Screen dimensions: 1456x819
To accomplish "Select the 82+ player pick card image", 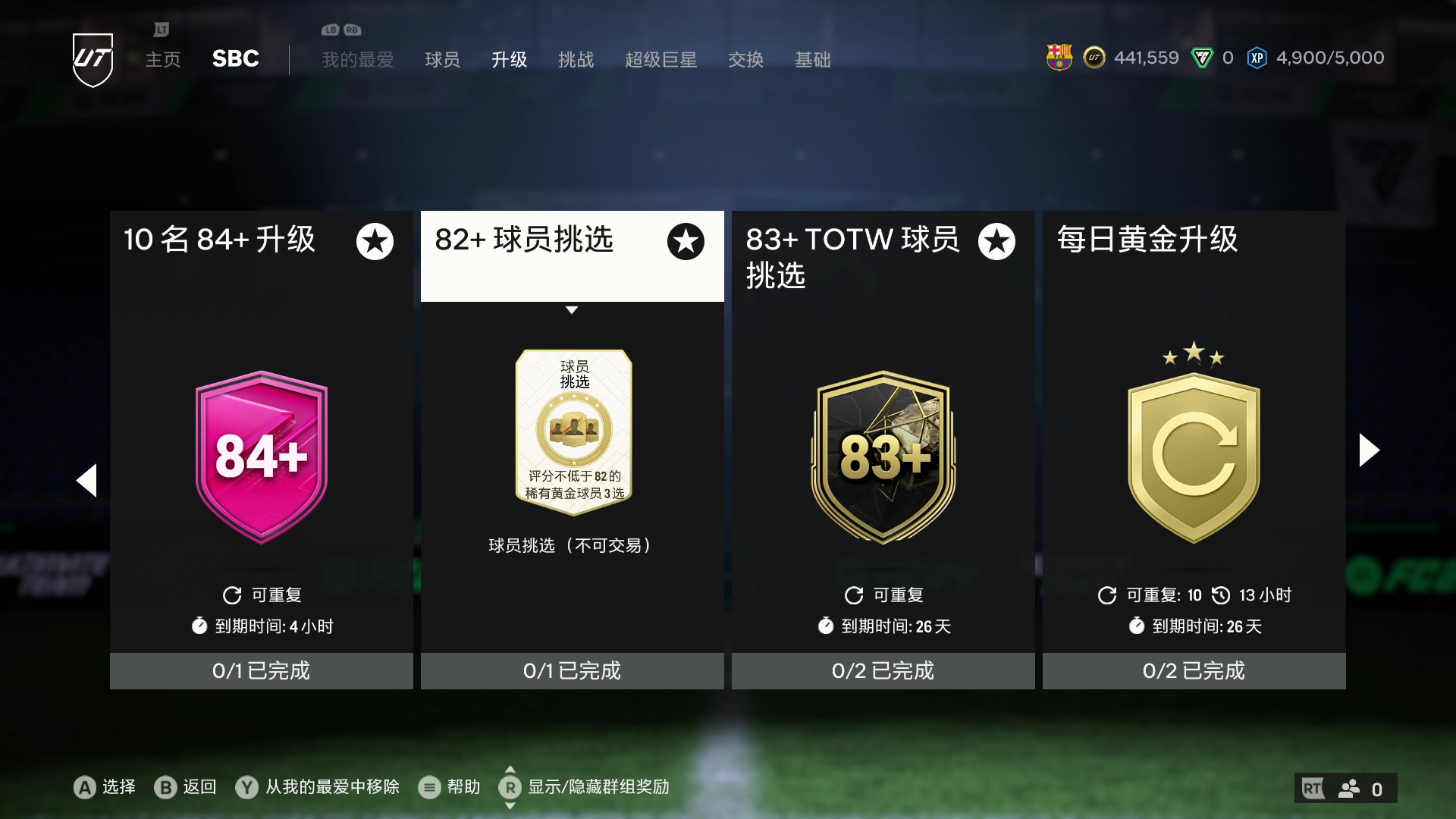I will (x=574, y=432).
